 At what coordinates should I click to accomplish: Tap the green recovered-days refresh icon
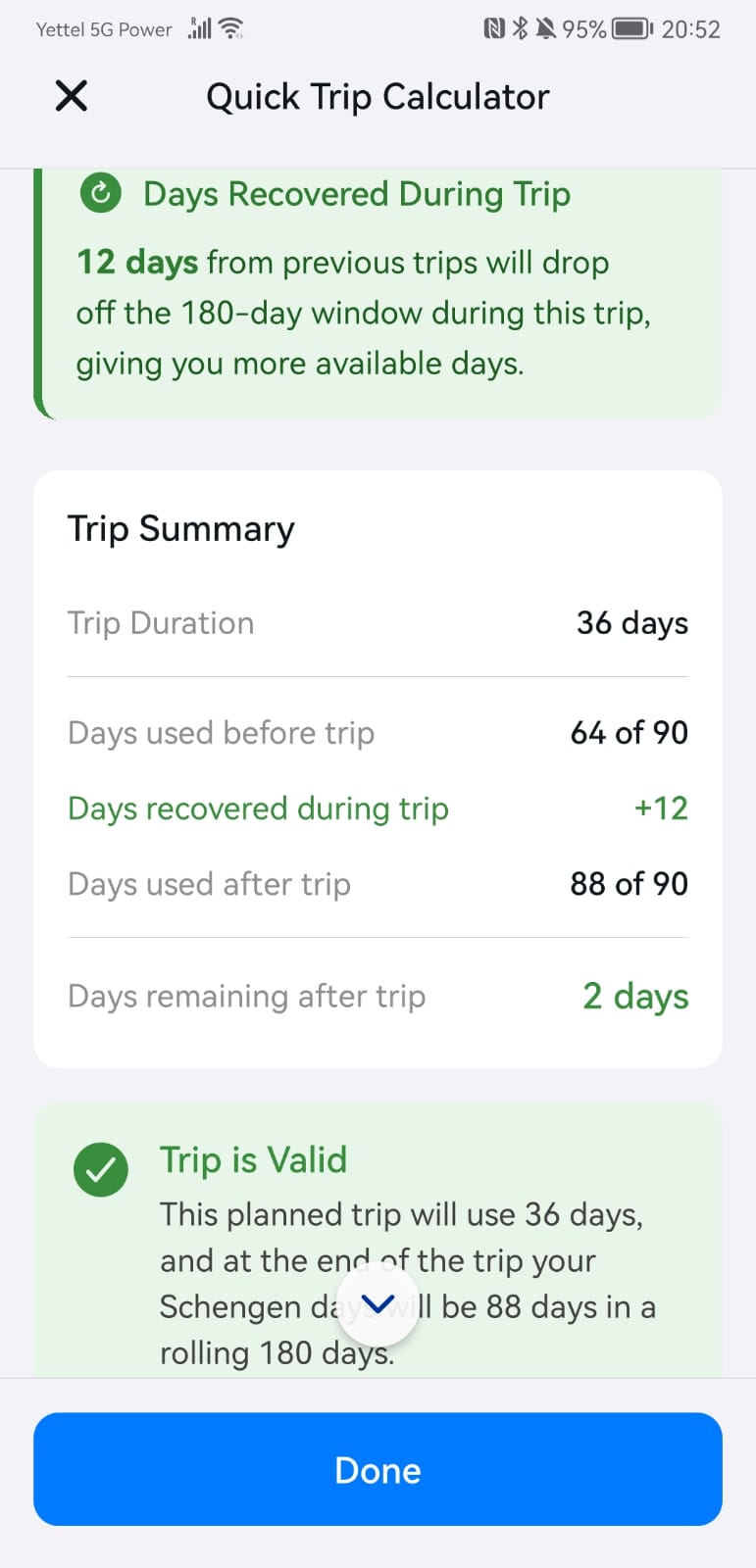pos(100,193)
